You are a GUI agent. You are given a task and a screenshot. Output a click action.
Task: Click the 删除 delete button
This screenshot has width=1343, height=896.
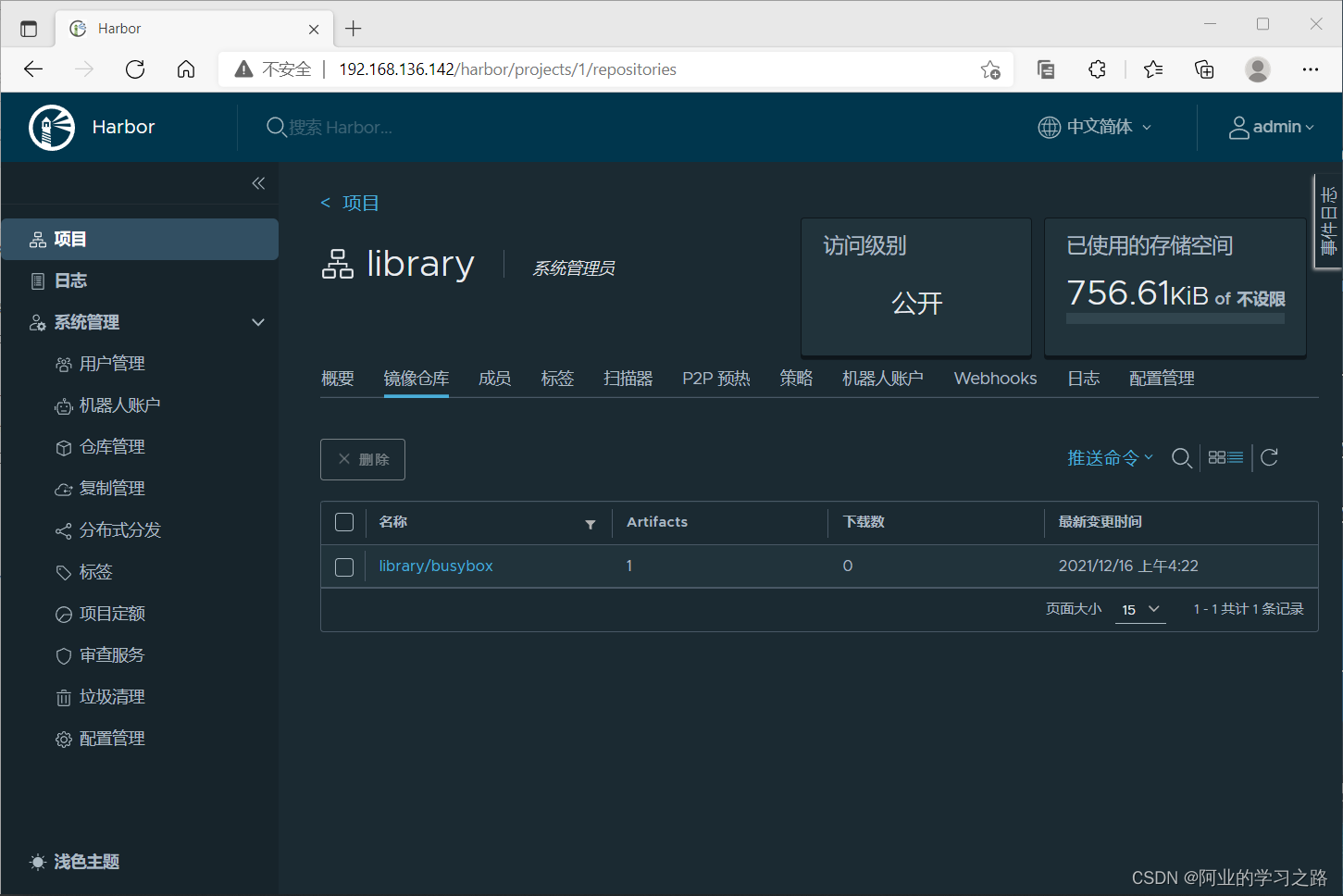click(363, 459)
